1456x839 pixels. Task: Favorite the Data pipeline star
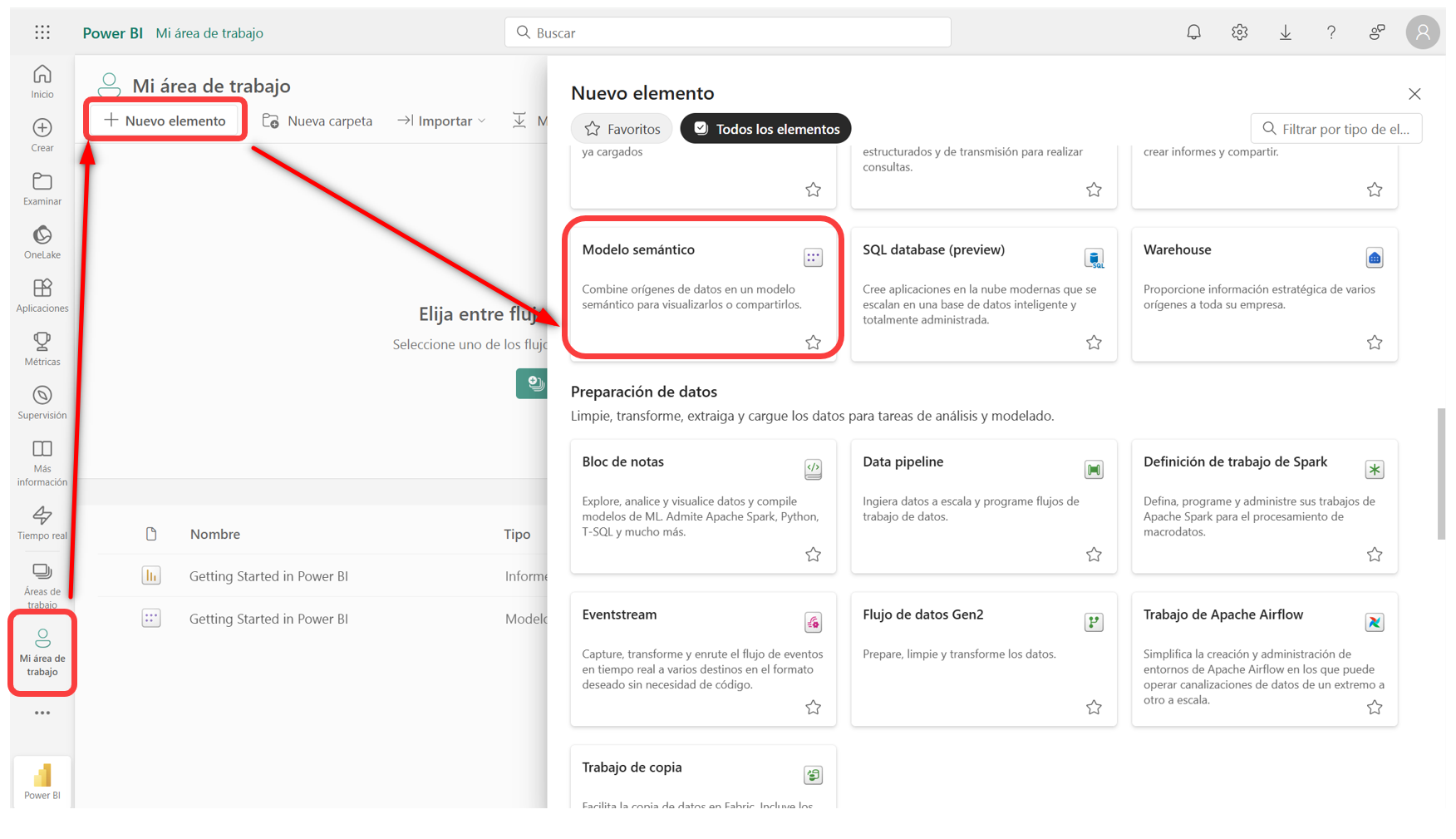tap(1094, 555)
